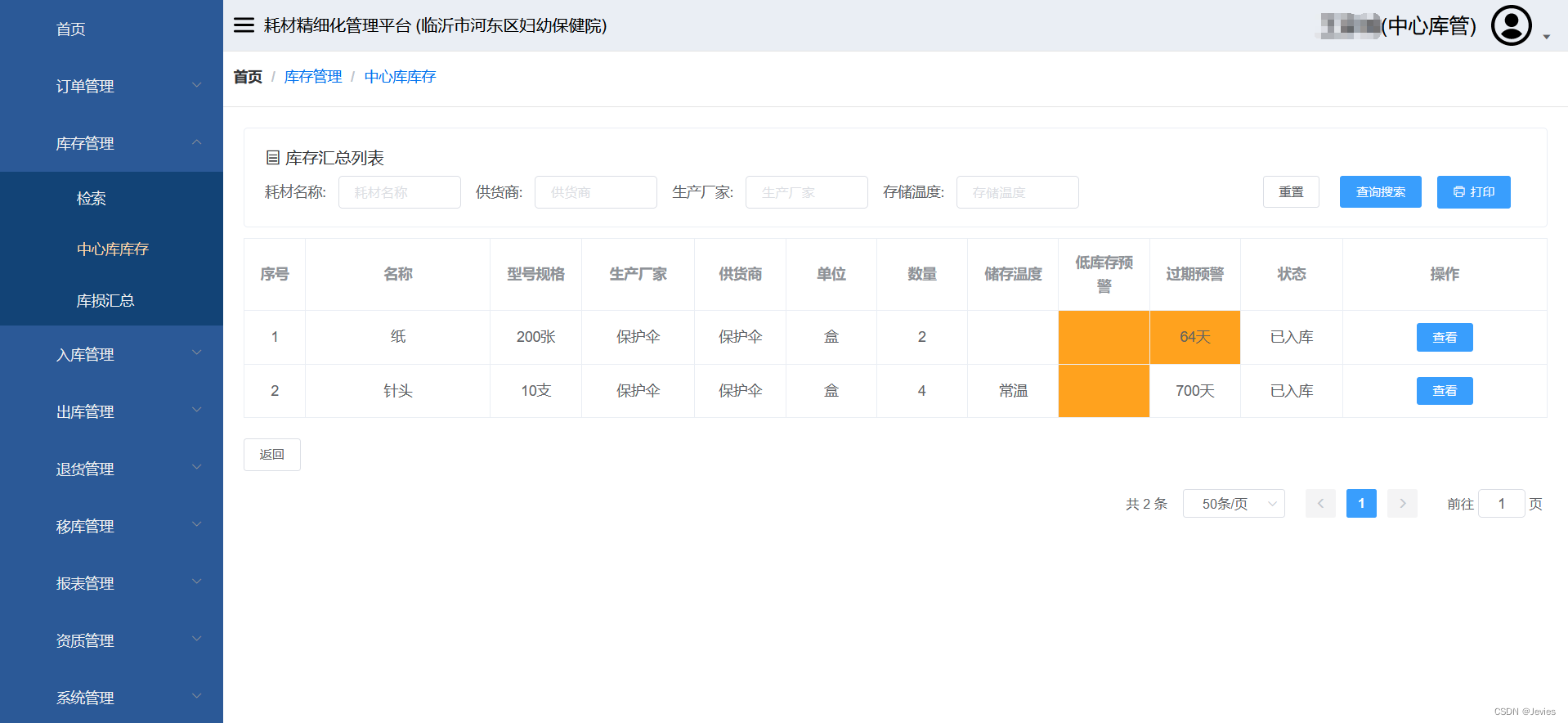The width and height of the screenshot is (1568, 723).
Task: Go to previous page arrow
Action: [x=1320, y=504]
